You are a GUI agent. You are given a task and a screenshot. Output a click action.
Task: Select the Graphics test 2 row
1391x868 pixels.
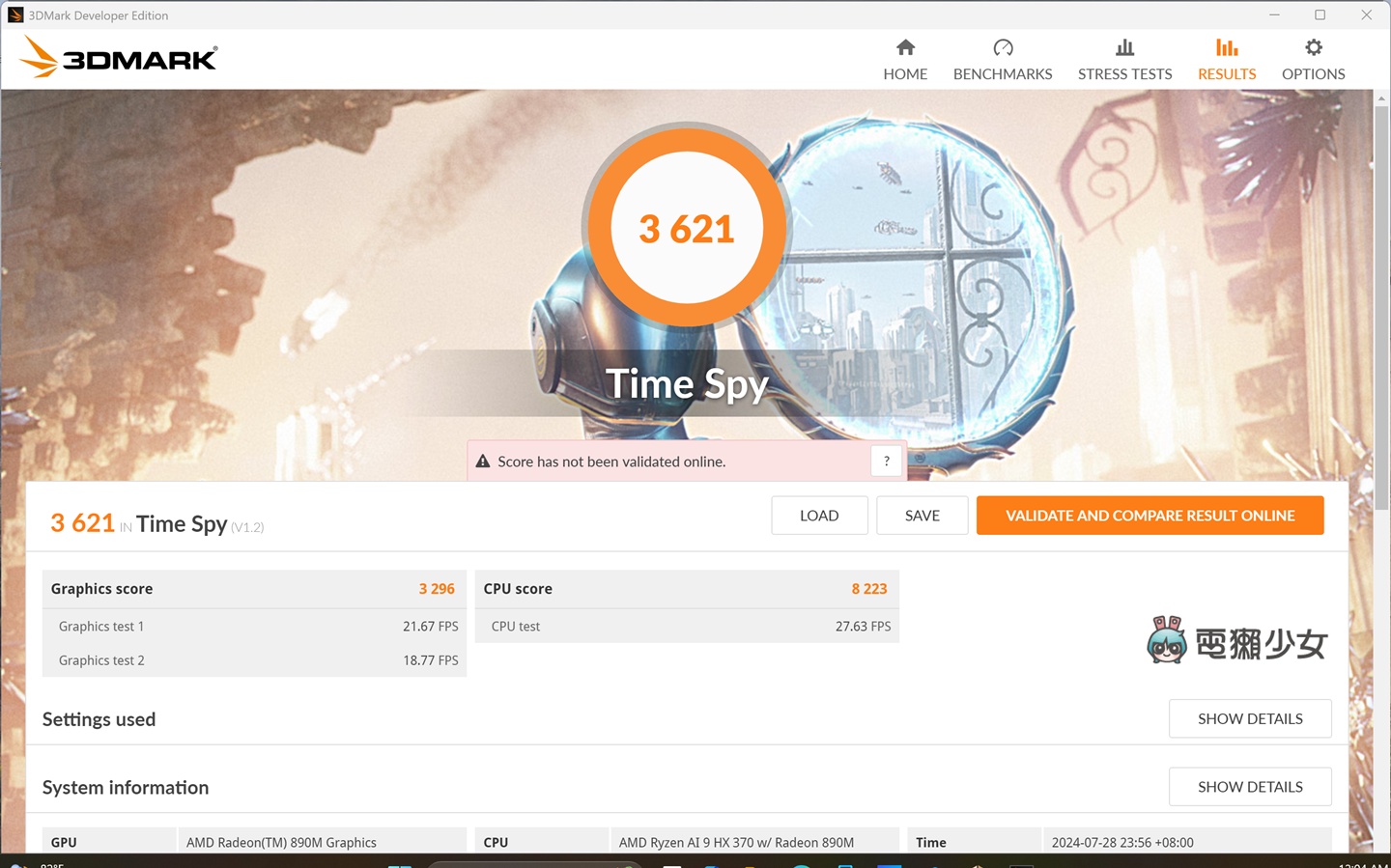[255, 660]
